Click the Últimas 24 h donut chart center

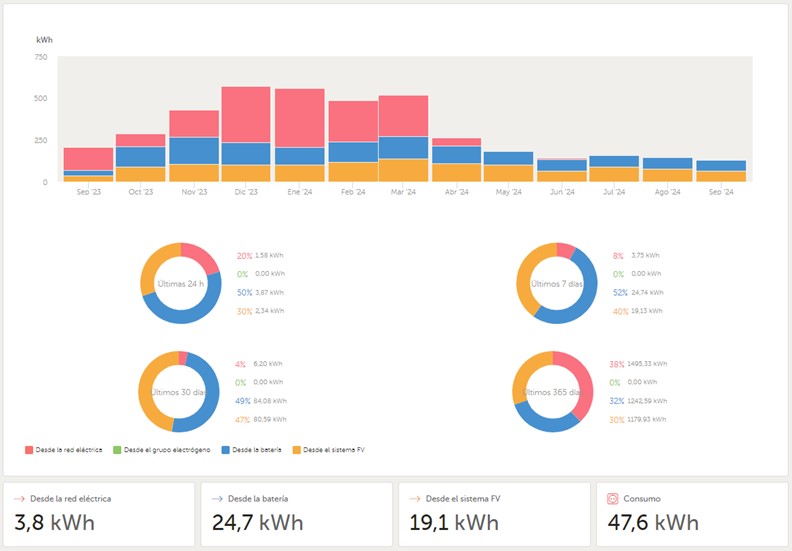(181, 283)
